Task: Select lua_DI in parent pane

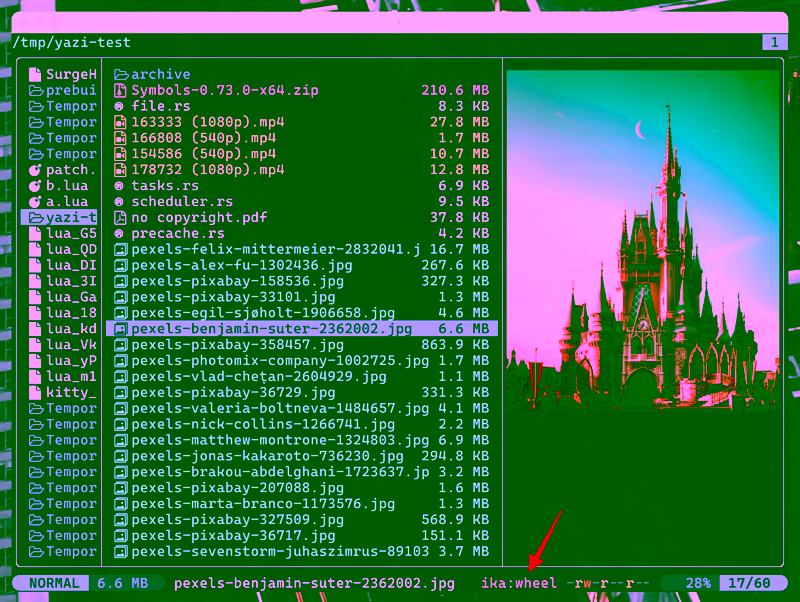Action: coord(59,265)
